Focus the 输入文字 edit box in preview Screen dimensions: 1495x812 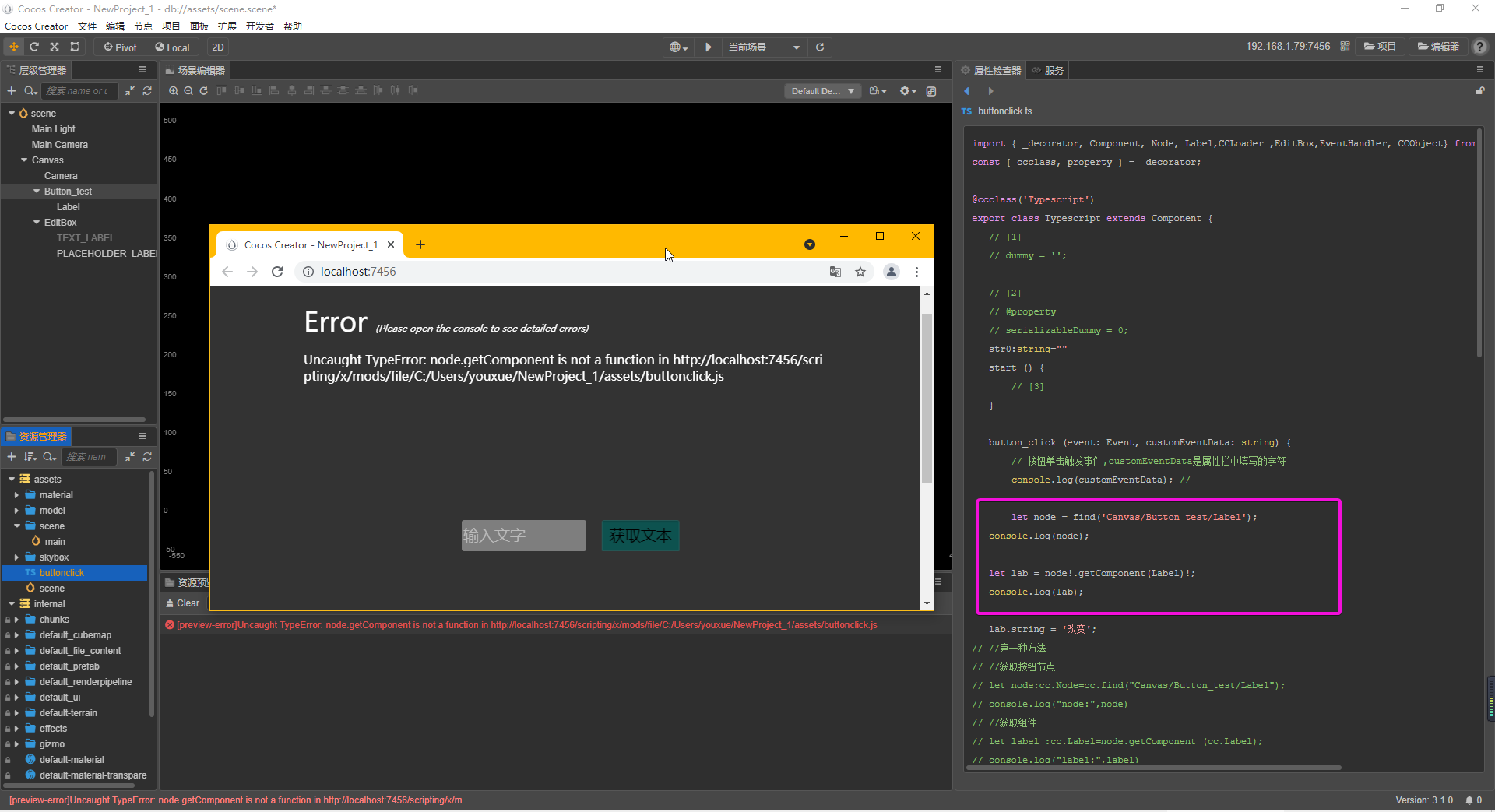click(x=524, y=536)
